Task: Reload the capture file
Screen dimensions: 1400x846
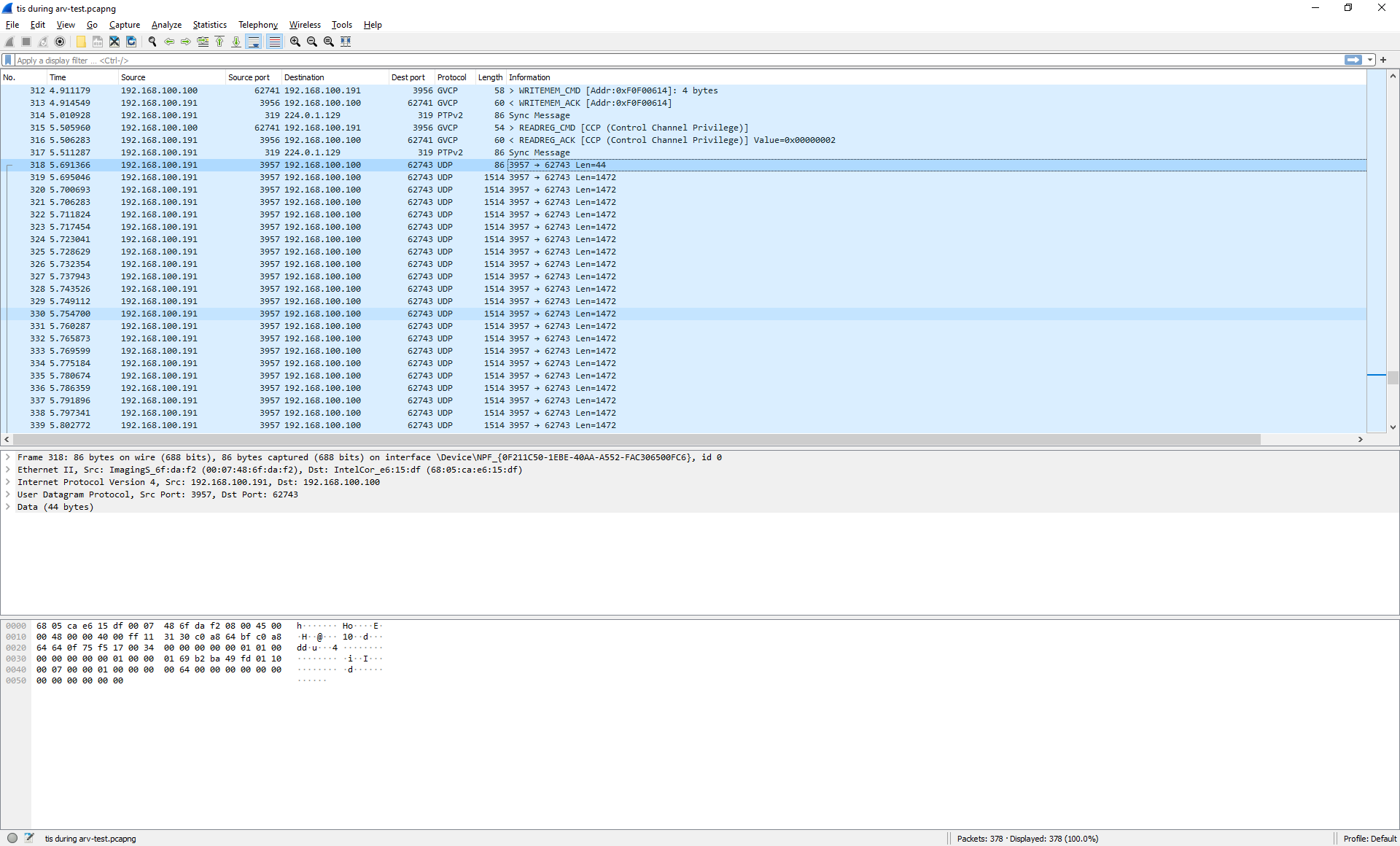Action: tap(131, 42)
